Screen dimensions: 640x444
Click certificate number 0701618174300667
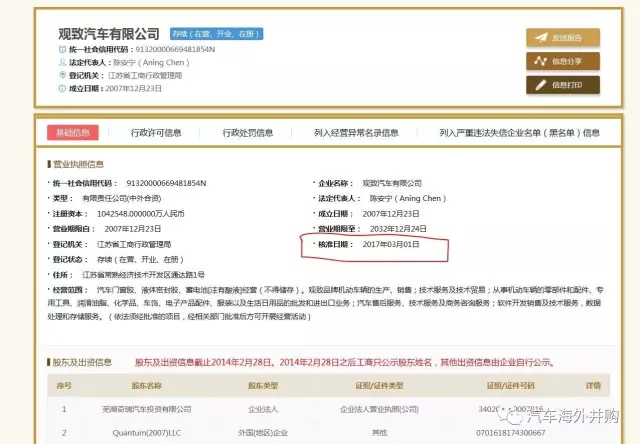click(x=511, y=433)
